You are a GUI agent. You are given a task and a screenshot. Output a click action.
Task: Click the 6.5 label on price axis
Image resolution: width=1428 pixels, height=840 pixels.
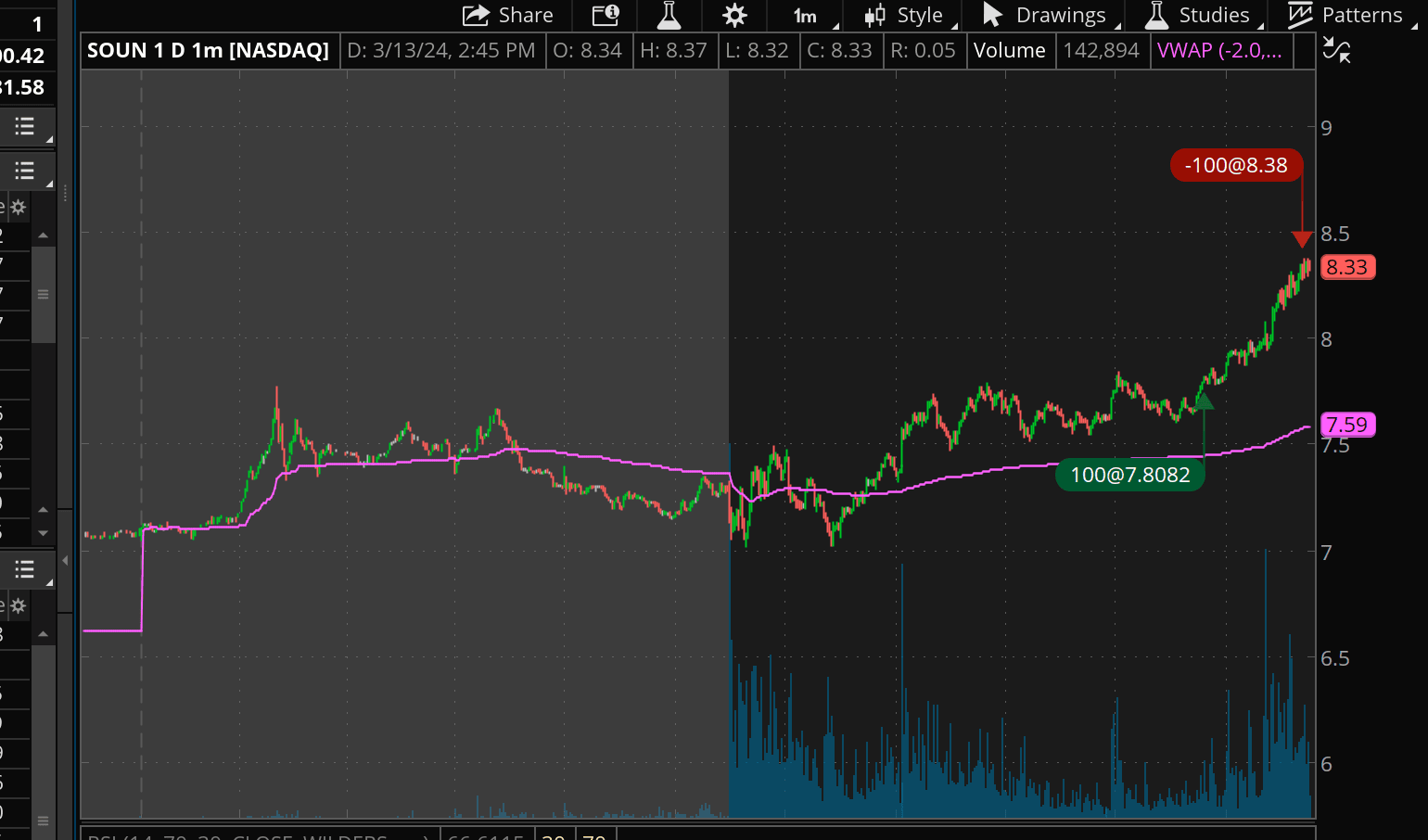[x=1335, y=658]
